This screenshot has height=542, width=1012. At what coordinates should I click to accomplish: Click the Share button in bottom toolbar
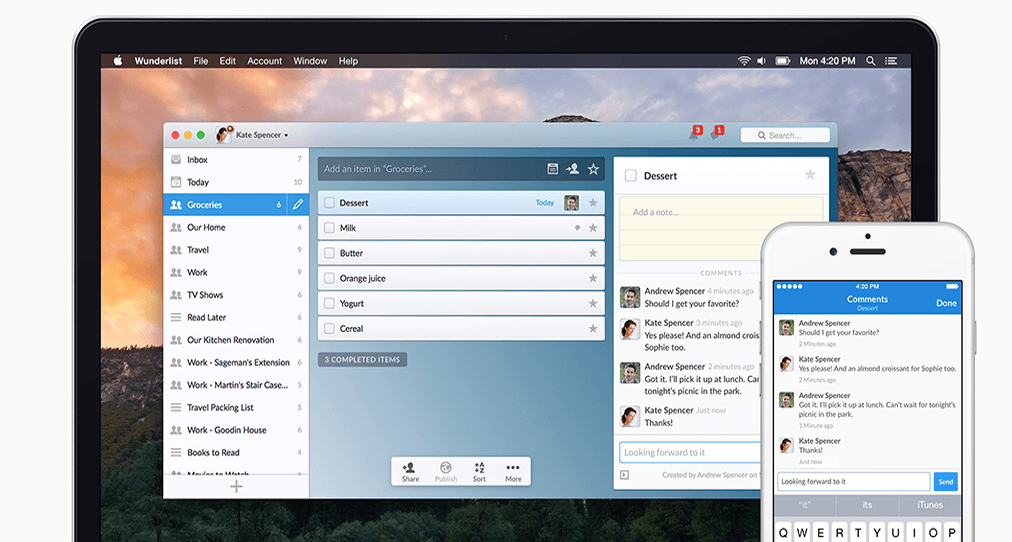[x=410, y=472]
